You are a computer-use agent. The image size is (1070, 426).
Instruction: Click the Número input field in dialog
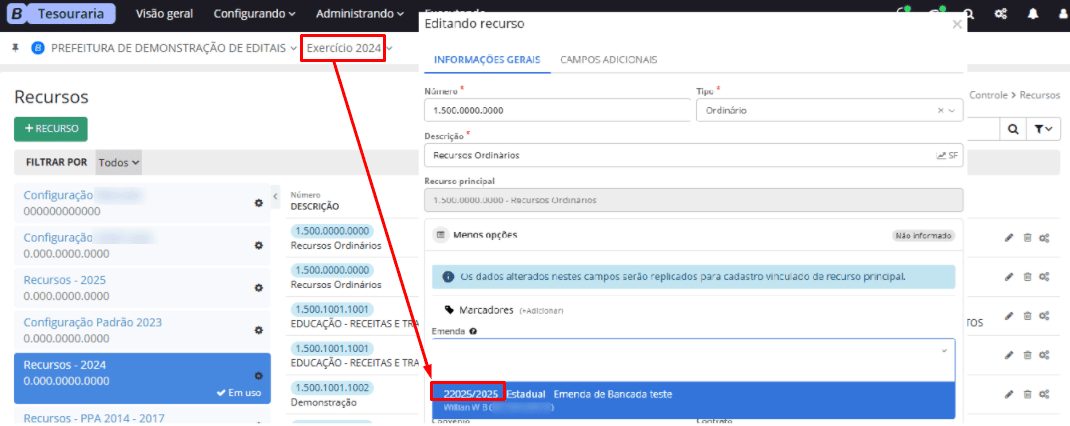[558, 110]
